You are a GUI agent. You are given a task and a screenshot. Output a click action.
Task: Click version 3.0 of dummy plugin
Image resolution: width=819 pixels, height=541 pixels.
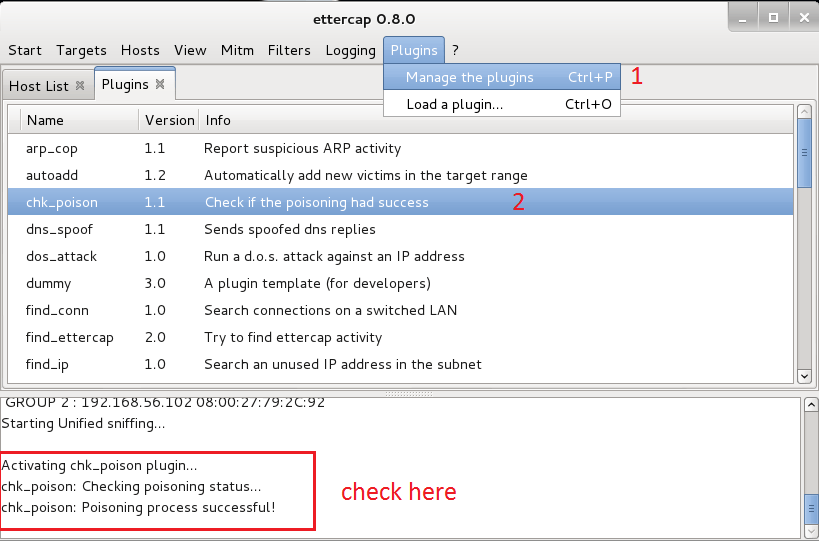coord(155,284)
